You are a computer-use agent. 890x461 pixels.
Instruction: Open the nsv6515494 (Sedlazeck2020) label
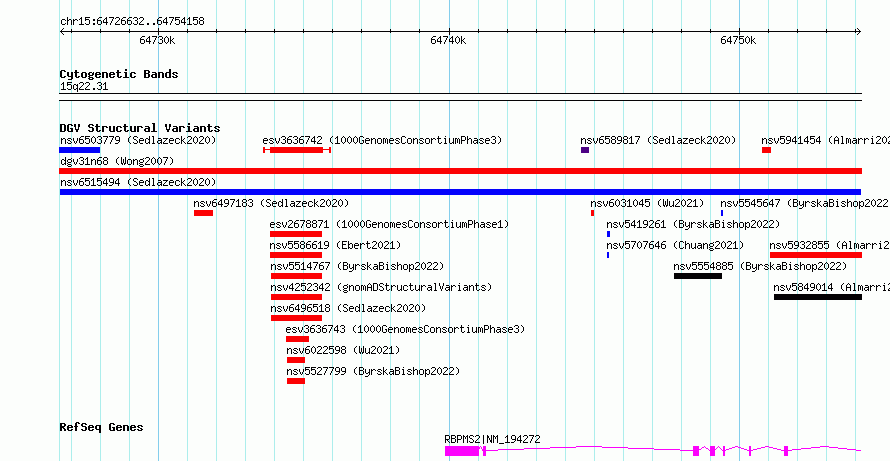[x=138, y=182]
